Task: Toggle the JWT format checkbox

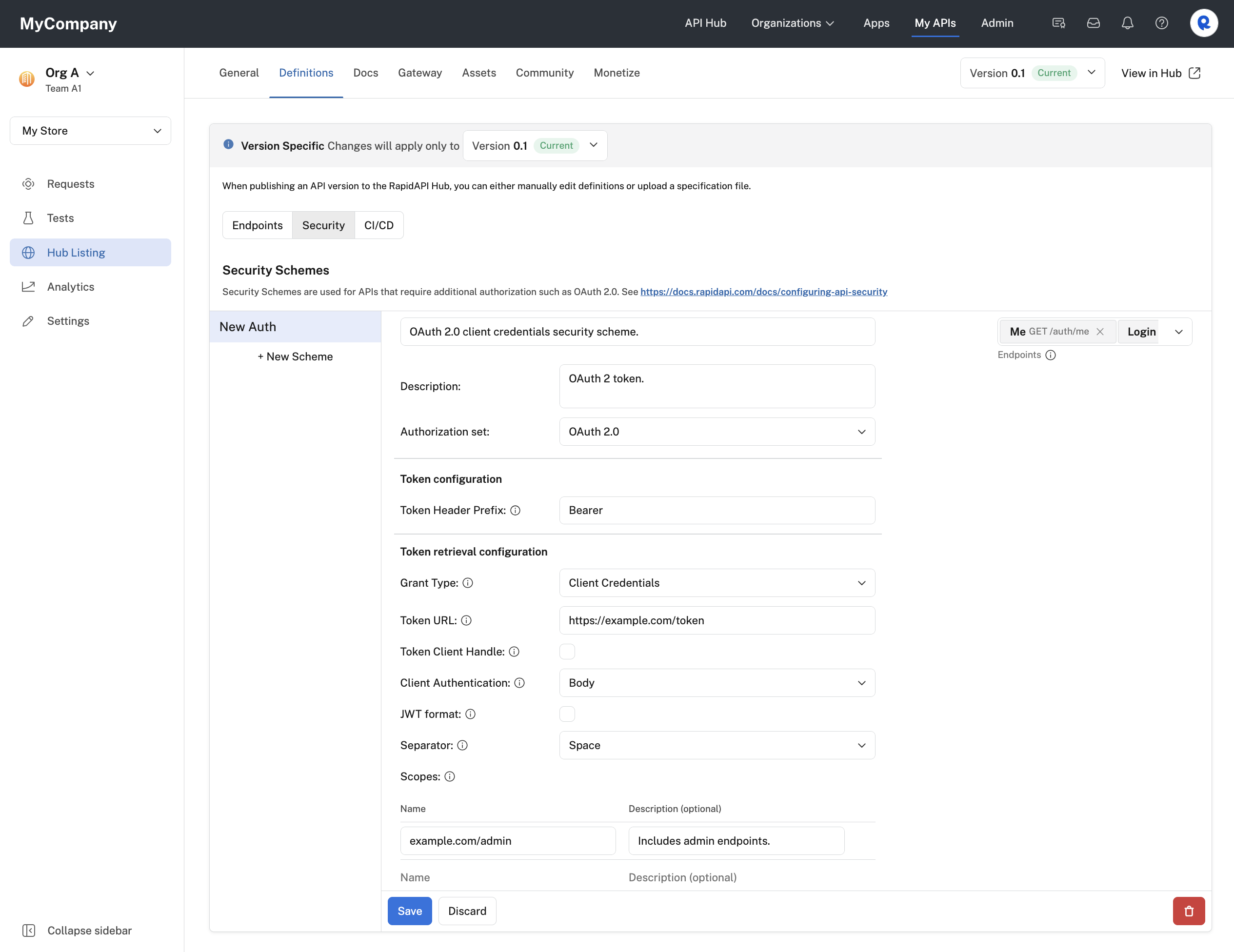Action: (567, 714)
